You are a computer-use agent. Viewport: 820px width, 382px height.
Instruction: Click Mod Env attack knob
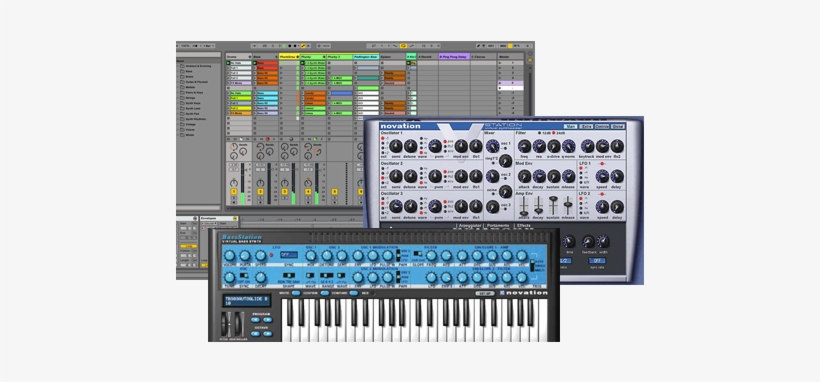pyautogui.click(x=524, y=176)
